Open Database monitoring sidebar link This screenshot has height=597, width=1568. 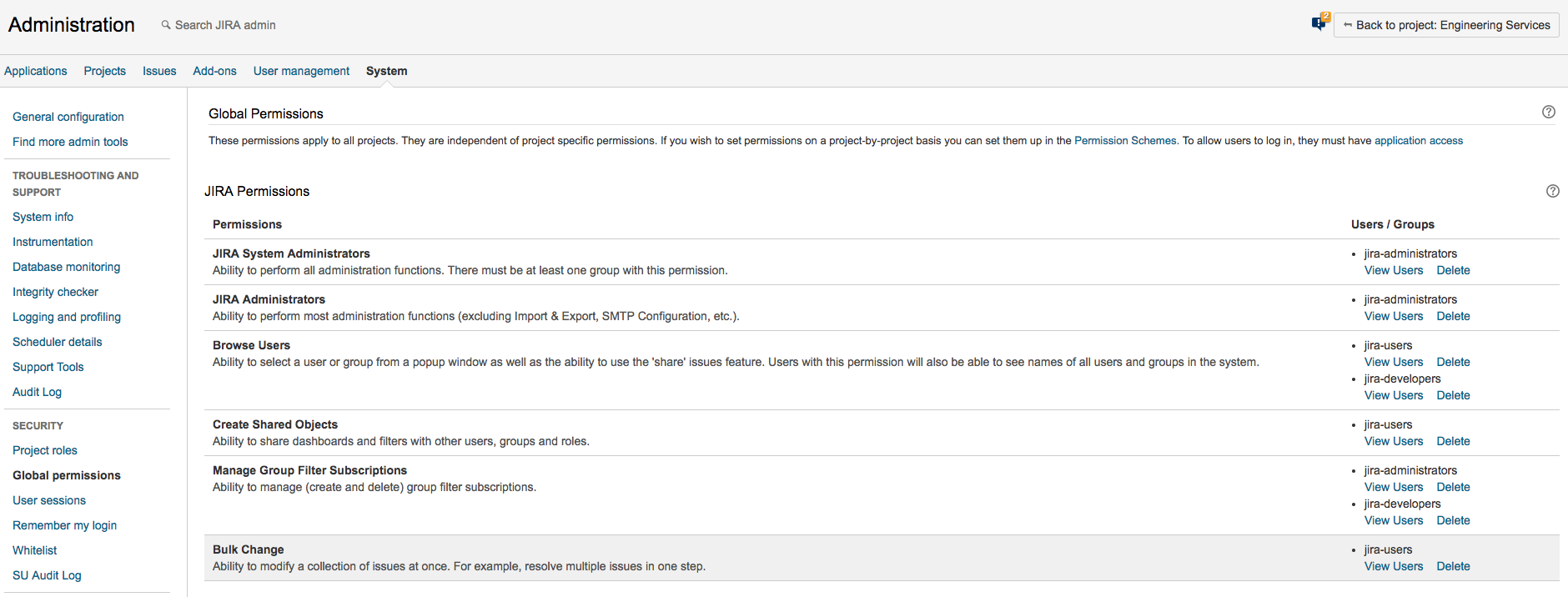click(x=67, y=267)
